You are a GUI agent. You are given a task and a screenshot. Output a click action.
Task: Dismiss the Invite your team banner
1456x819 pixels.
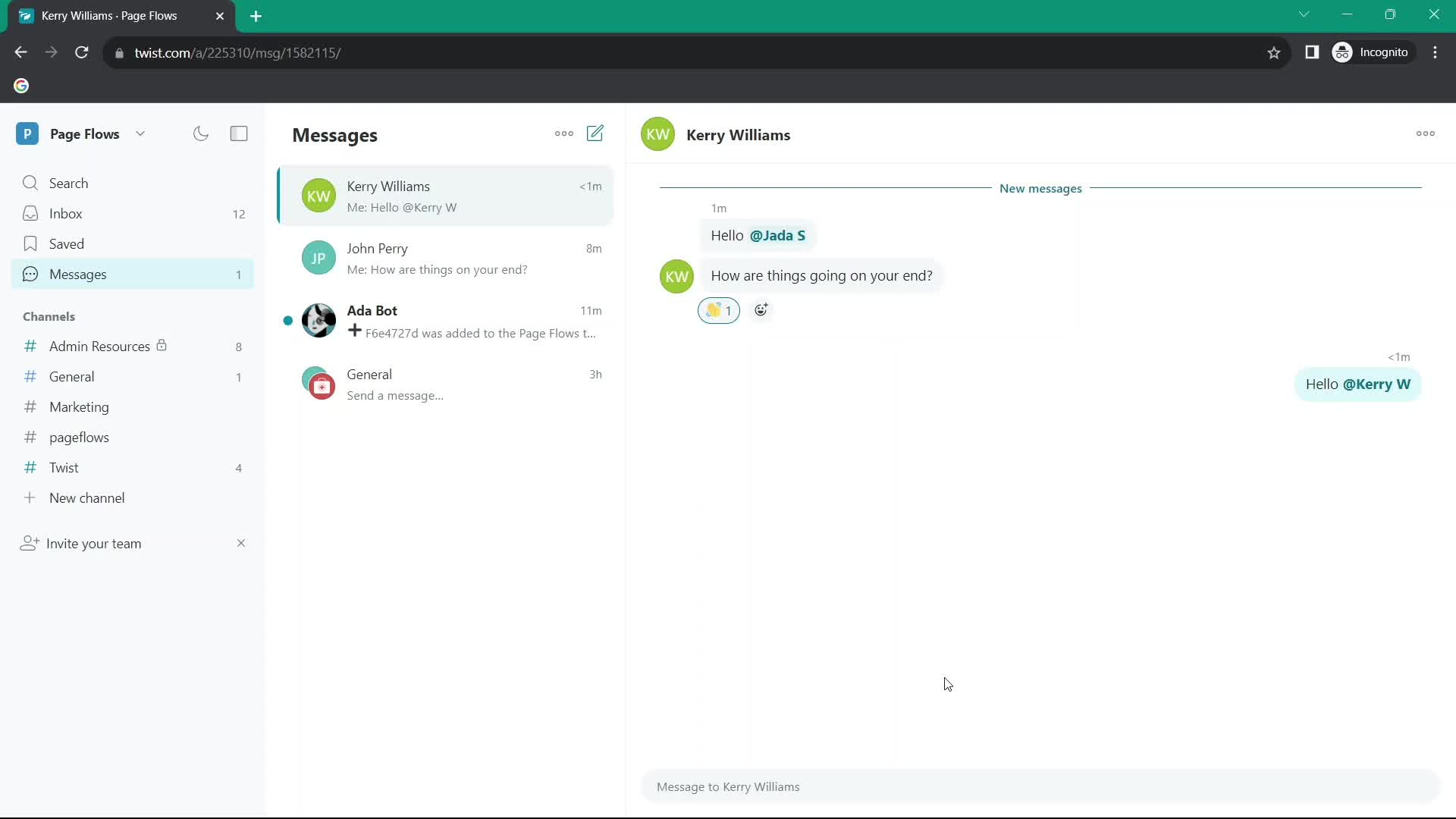pyautogui.click(x=240, y=543)
